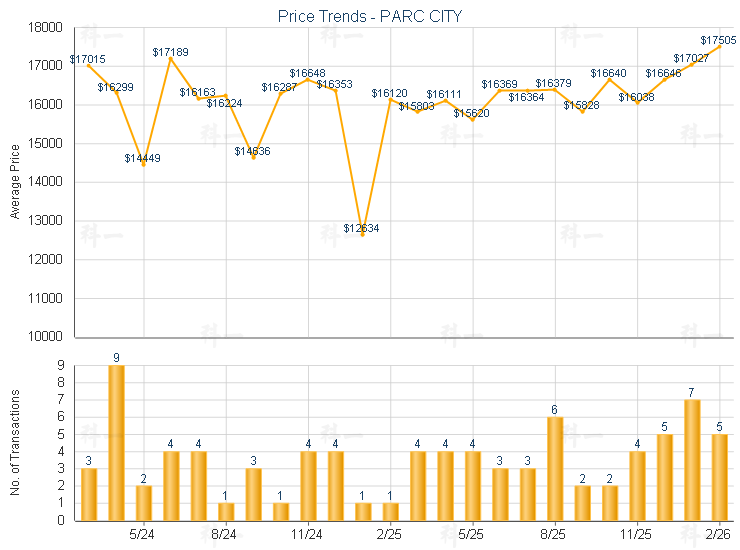Click the Average Price axis title
Image resolution: width=740 pixels, height=550 pixels.
coord(15,182)
